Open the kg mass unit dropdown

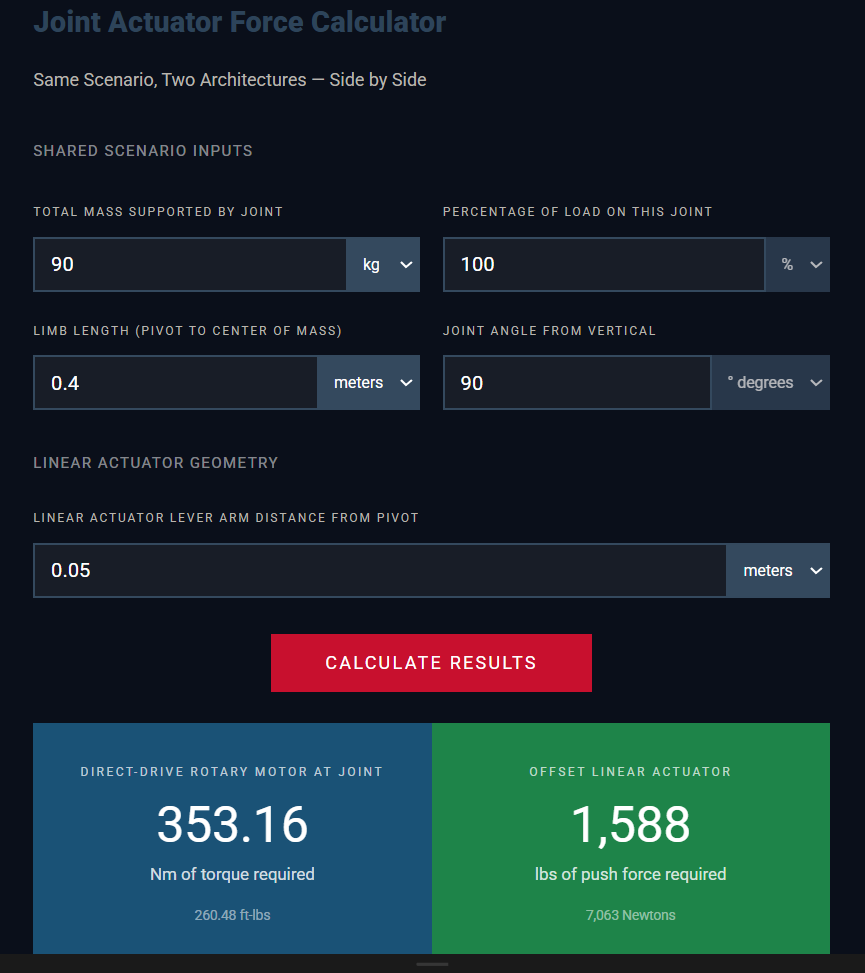click(383, 264)
